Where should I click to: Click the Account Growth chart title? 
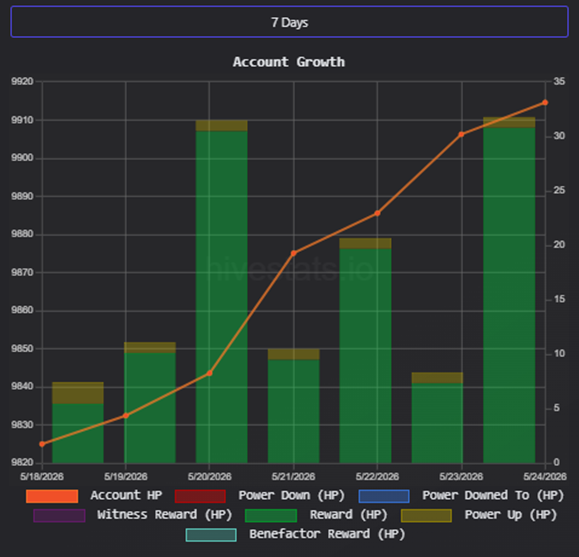289,62
